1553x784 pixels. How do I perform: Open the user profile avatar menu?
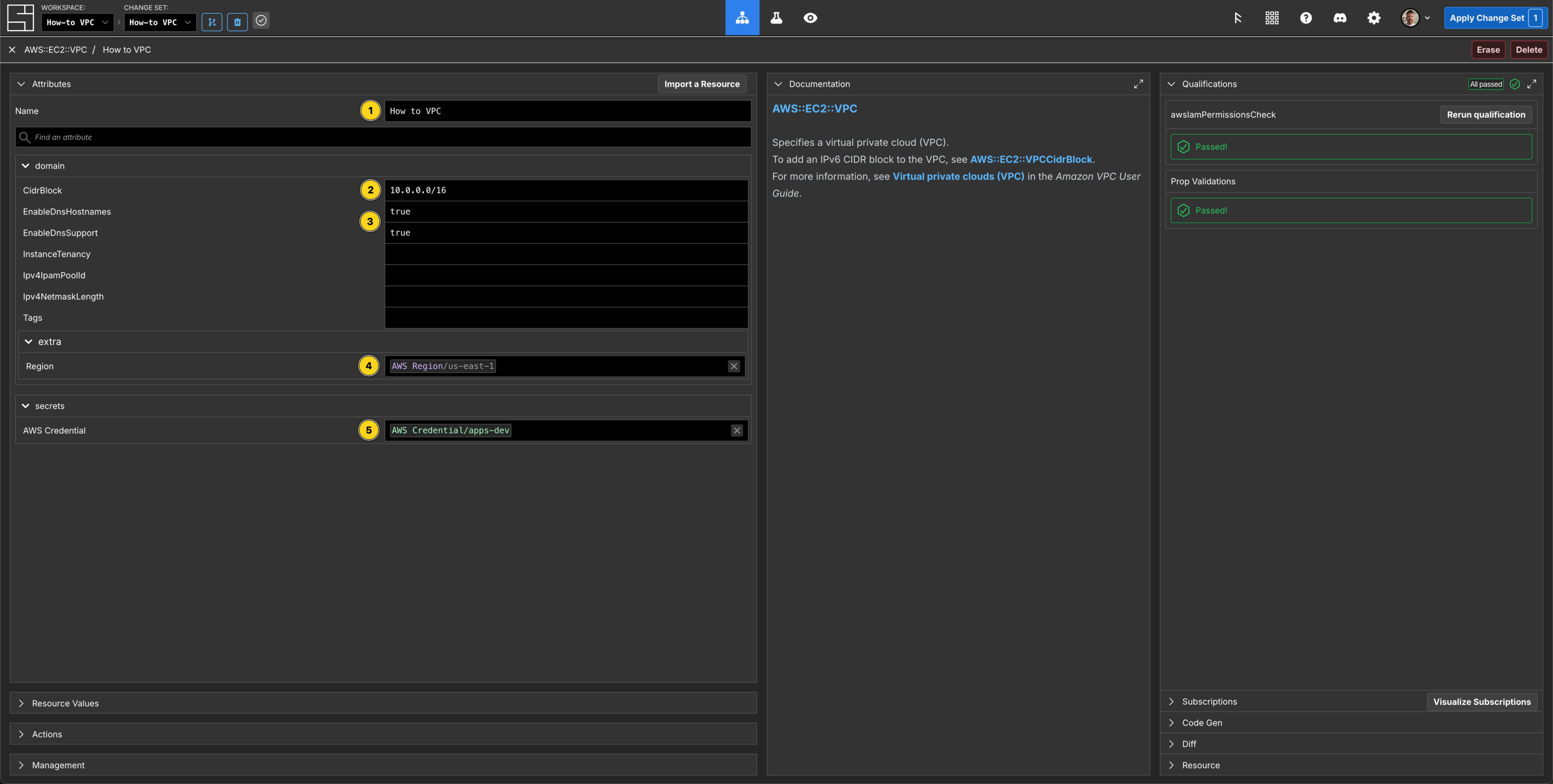click(x=1415, y=18)
